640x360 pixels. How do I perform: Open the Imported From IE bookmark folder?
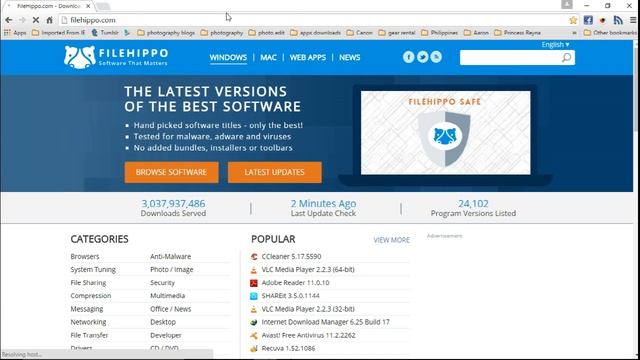coord(58,33)
